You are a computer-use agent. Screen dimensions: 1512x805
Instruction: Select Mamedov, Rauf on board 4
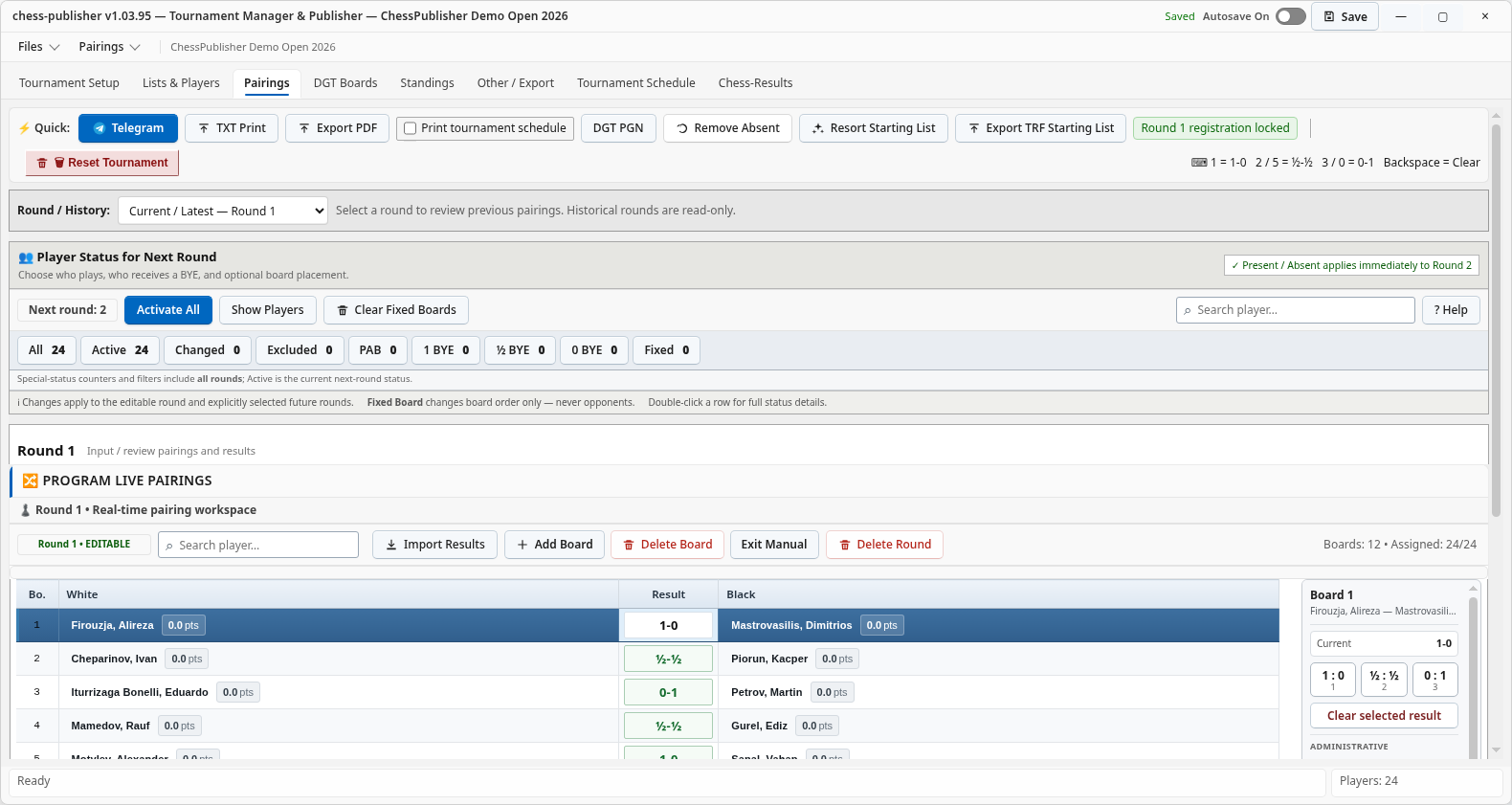point(110,727)
